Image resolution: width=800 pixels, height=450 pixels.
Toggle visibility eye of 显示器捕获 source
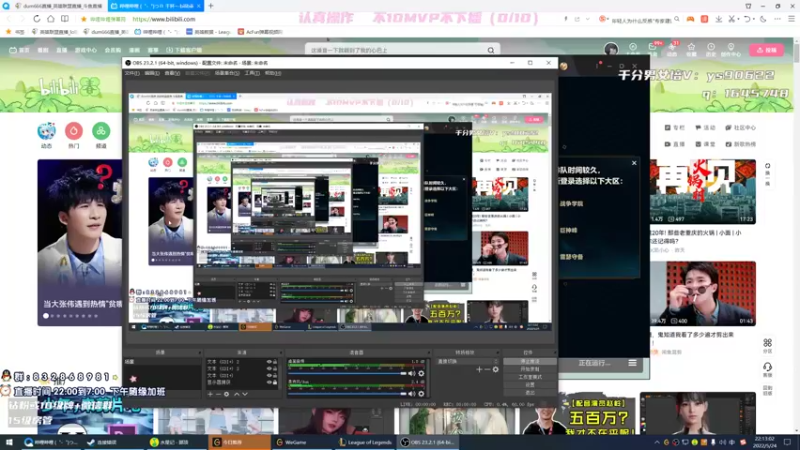269,382
